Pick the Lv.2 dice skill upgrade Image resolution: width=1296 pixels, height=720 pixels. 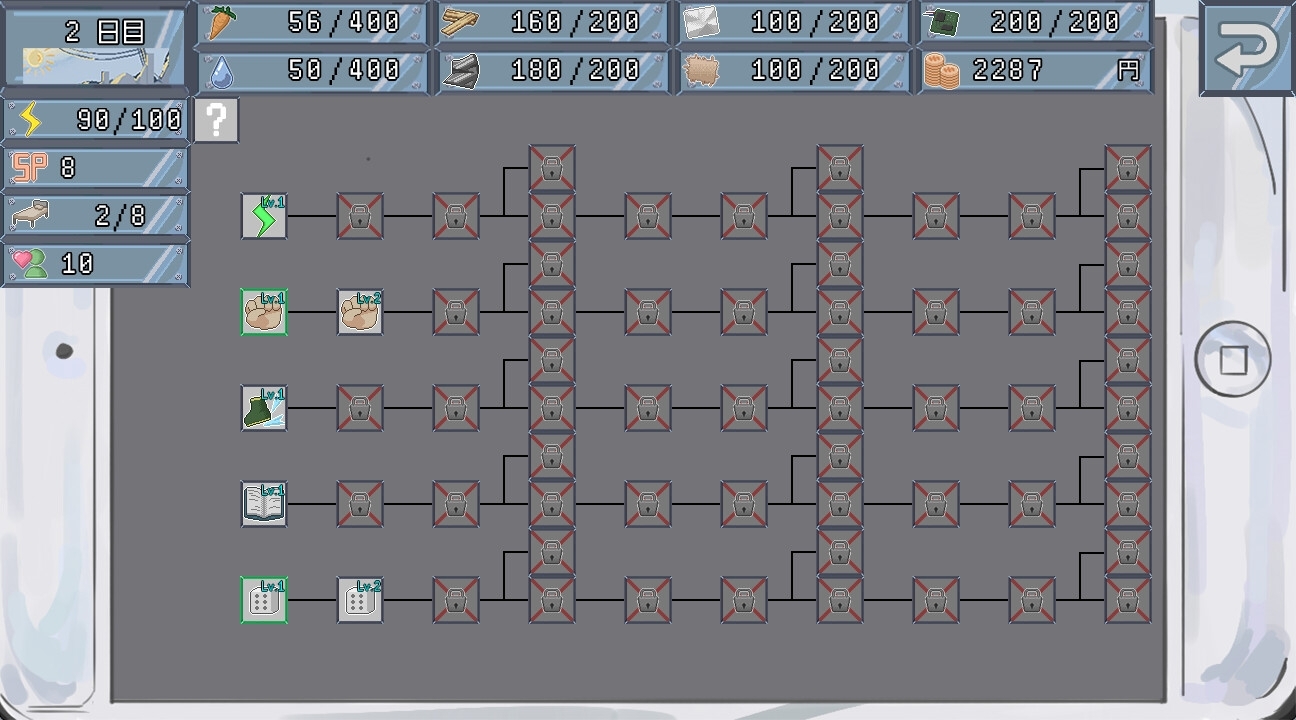(360, 600)
